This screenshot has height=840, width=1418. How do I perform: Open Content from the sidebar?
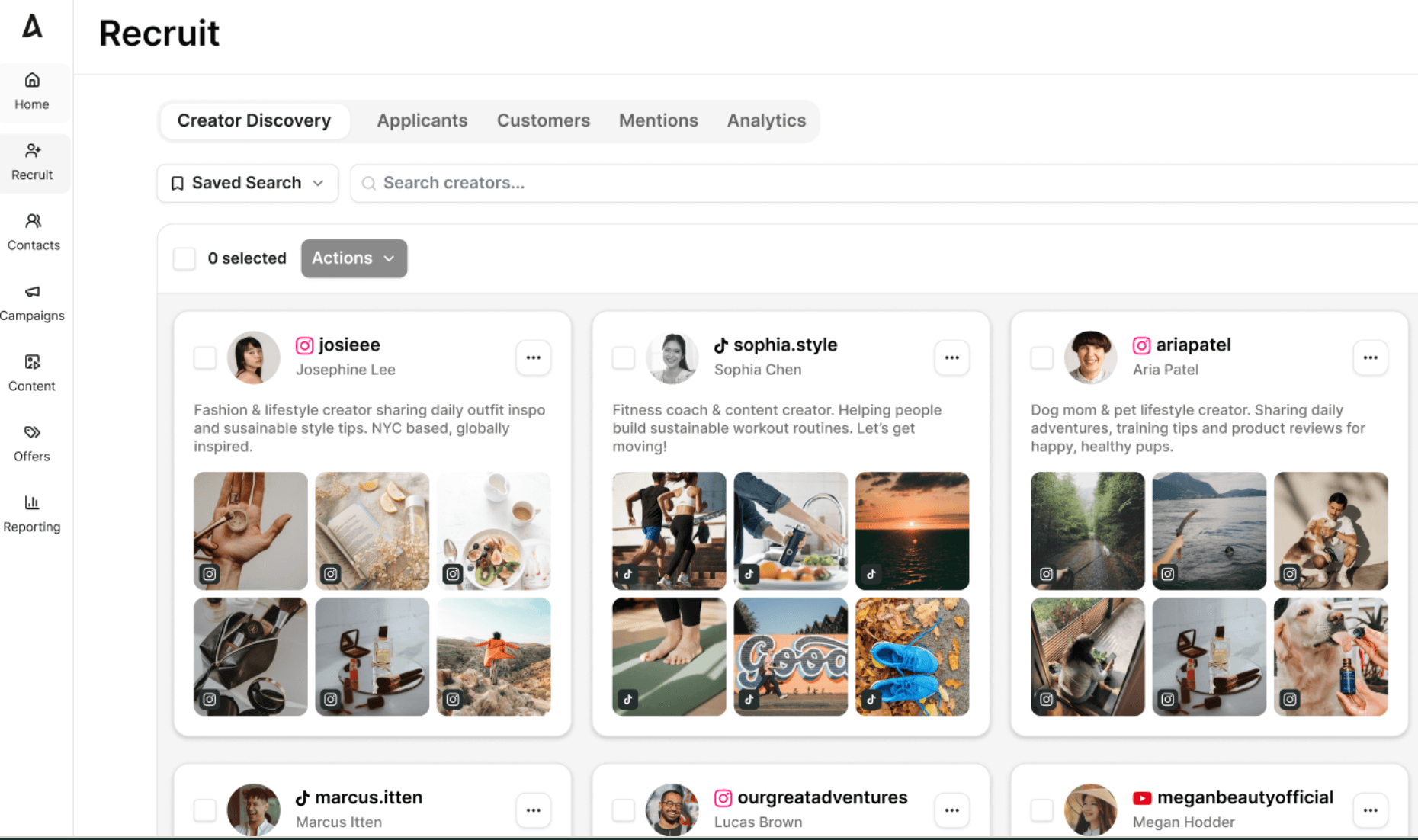pos(32,374)
